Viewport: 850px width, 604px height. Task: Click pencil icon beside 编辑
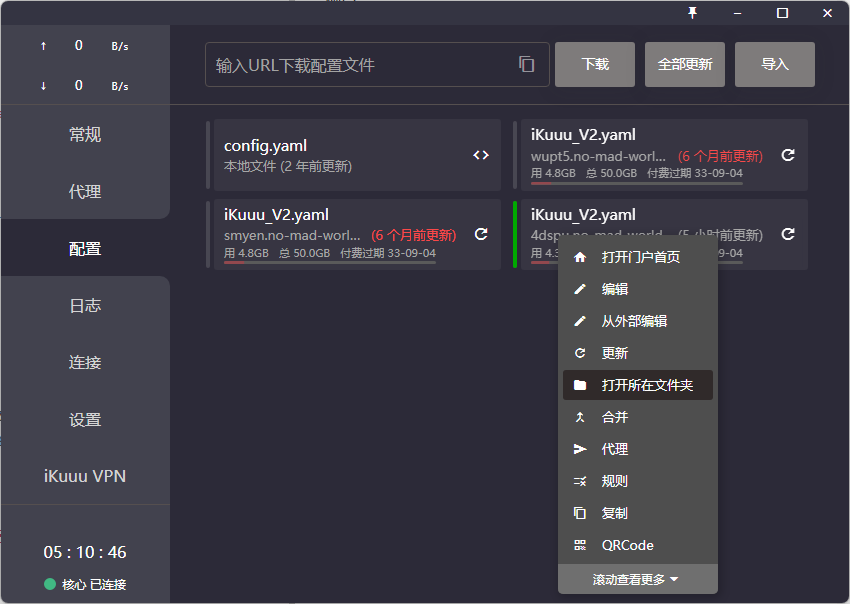(x=580, y=289)
